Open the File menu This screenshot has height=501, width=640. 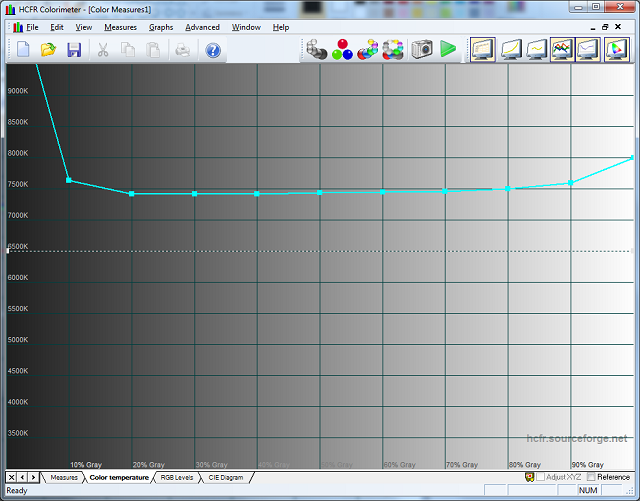click(32, 27)
